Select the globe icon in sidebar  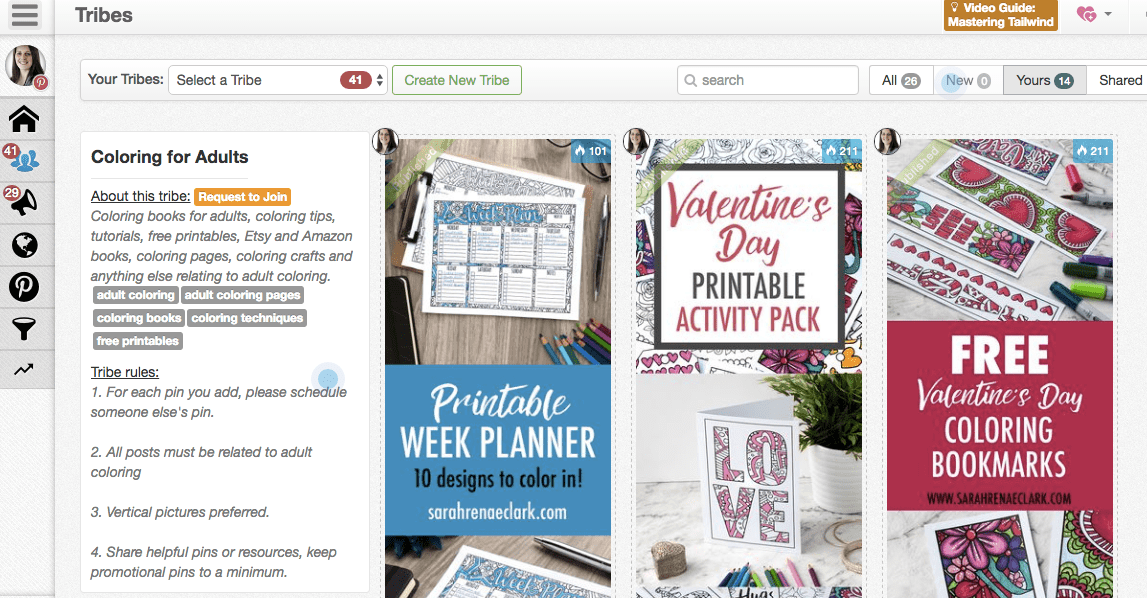24,244
